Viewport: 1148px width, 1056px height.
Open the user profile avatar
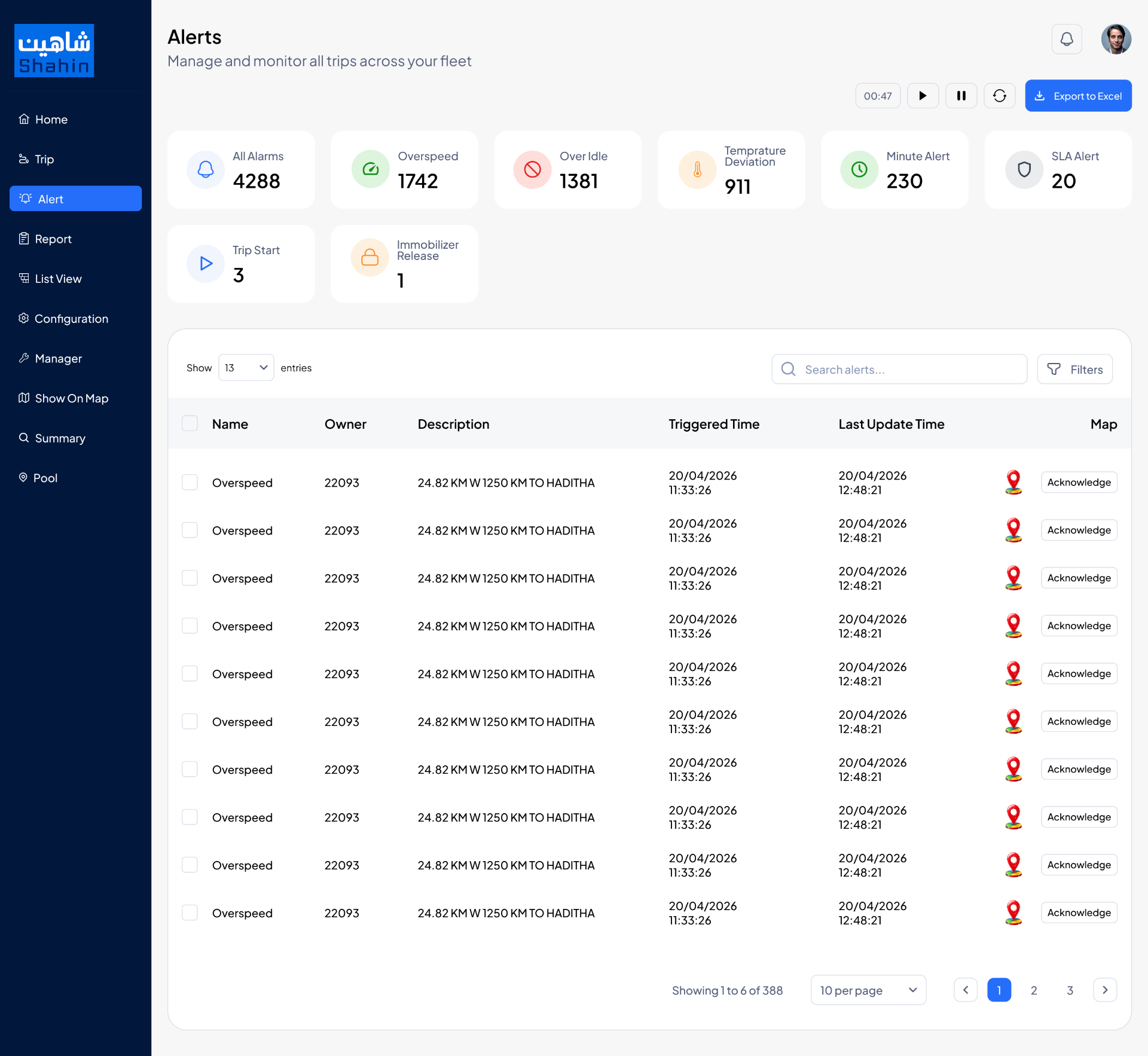point(1116,39)
